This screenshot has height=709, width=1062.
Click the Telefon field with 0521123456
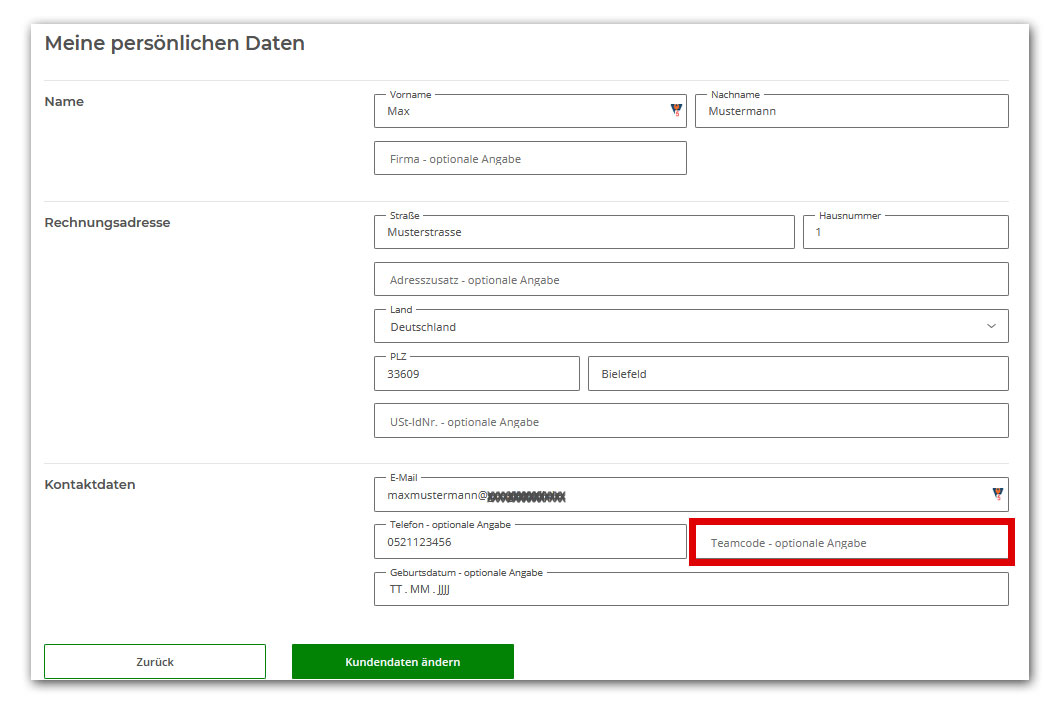coord(530,542)
